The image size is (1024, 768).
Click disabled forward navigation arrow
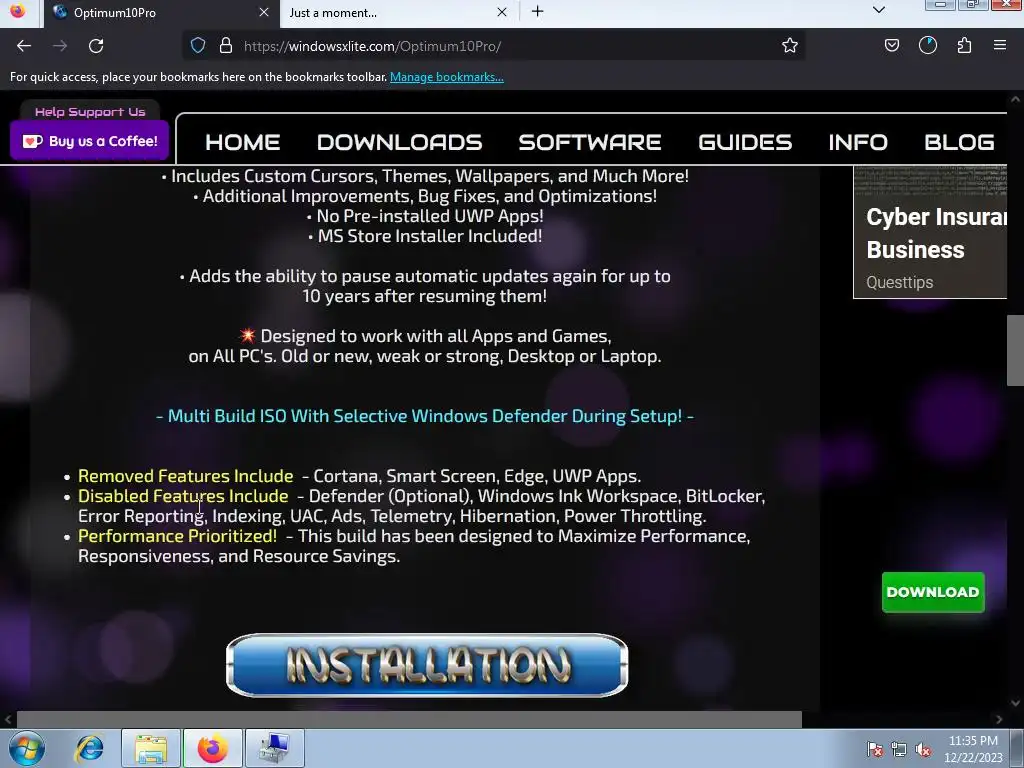60,46
